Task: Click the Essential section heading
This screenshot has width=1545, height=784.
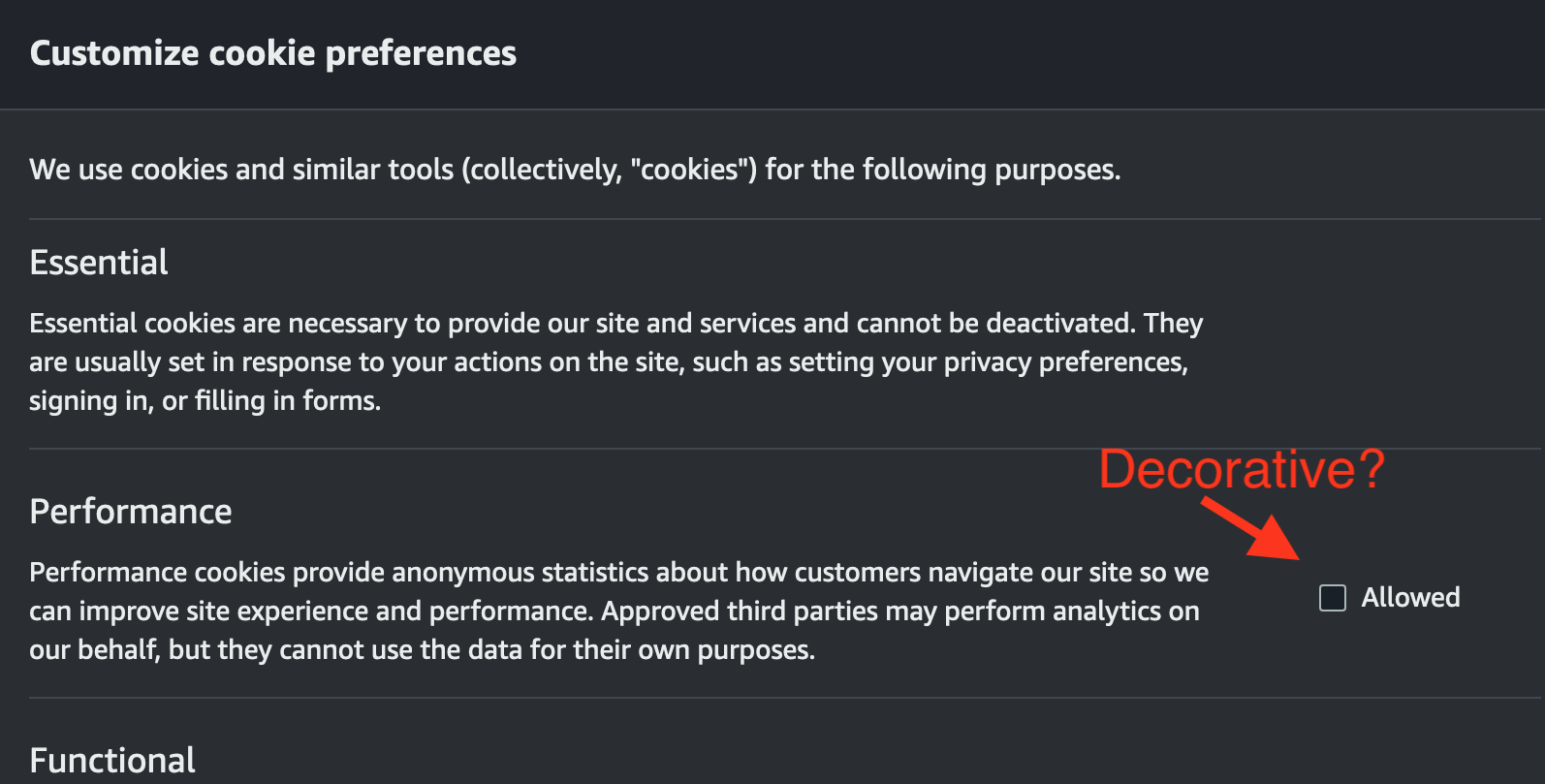Action: click(98, 262)
